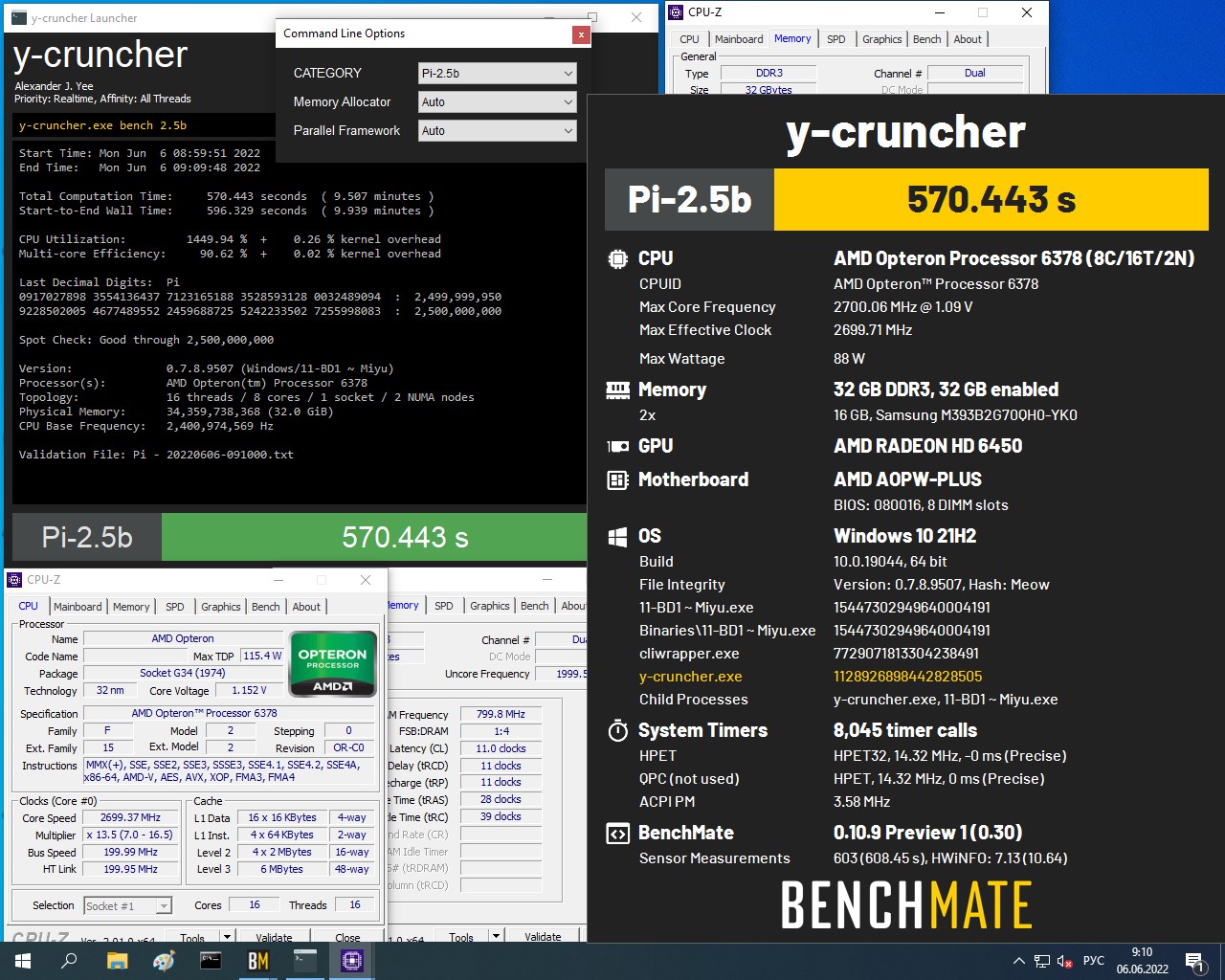This screenshot has width=1225, height=980.
Task: Click the Core Speed value 2699.37 MHz
Action: coord(130,818)
